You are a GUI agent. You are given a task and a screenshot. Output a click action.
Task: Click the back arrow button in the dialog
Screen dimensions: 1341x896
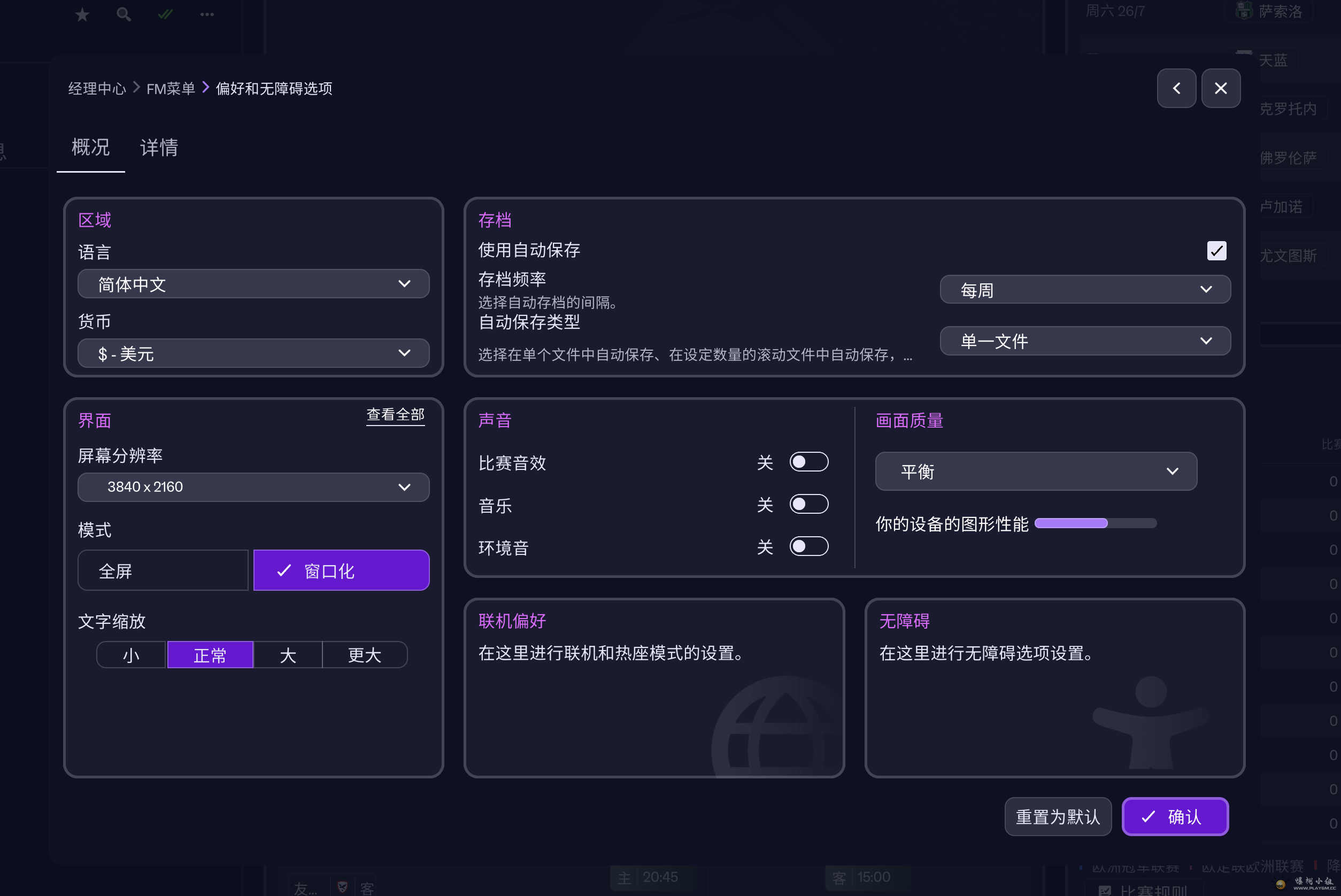point(1176,88)
